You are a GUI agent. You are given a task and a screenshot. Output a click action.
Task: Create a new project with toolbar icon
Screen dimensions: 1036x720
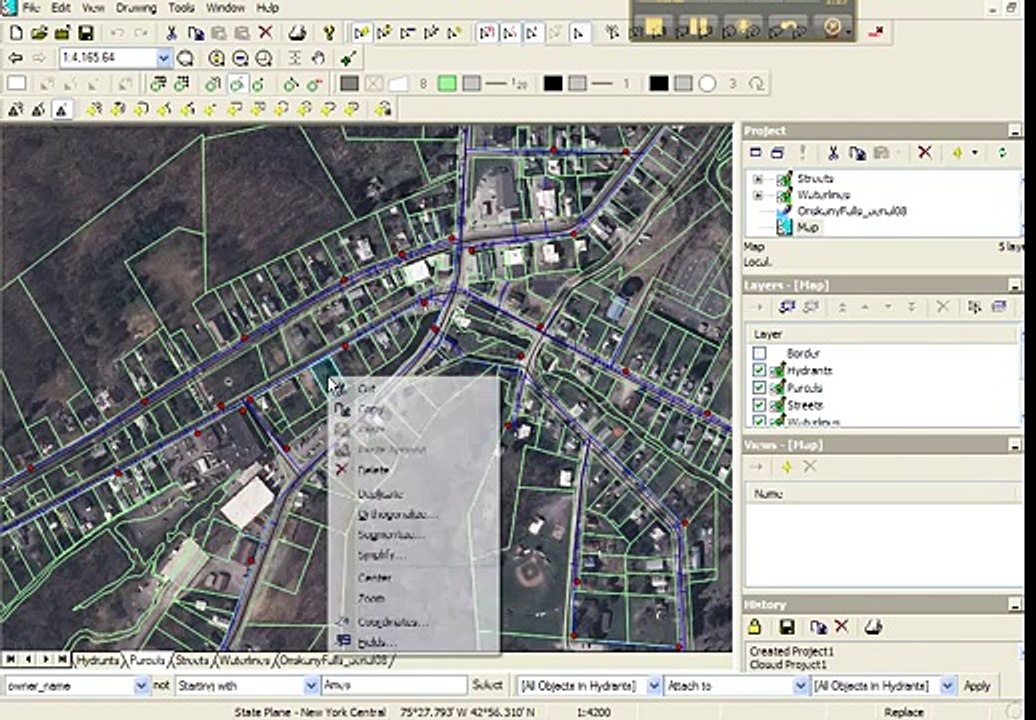click(x=16, y=32)
